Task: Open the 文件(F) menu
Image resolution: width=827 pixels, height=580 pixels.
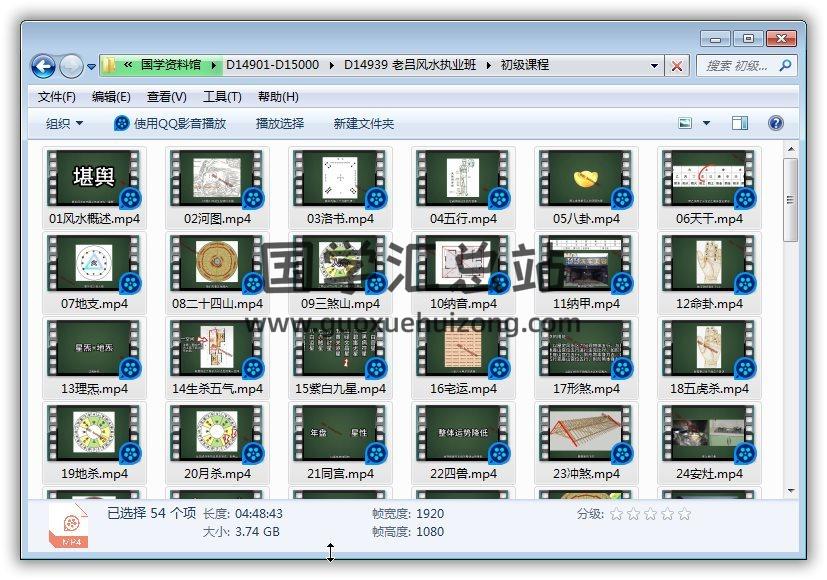Action: (56, 97)
